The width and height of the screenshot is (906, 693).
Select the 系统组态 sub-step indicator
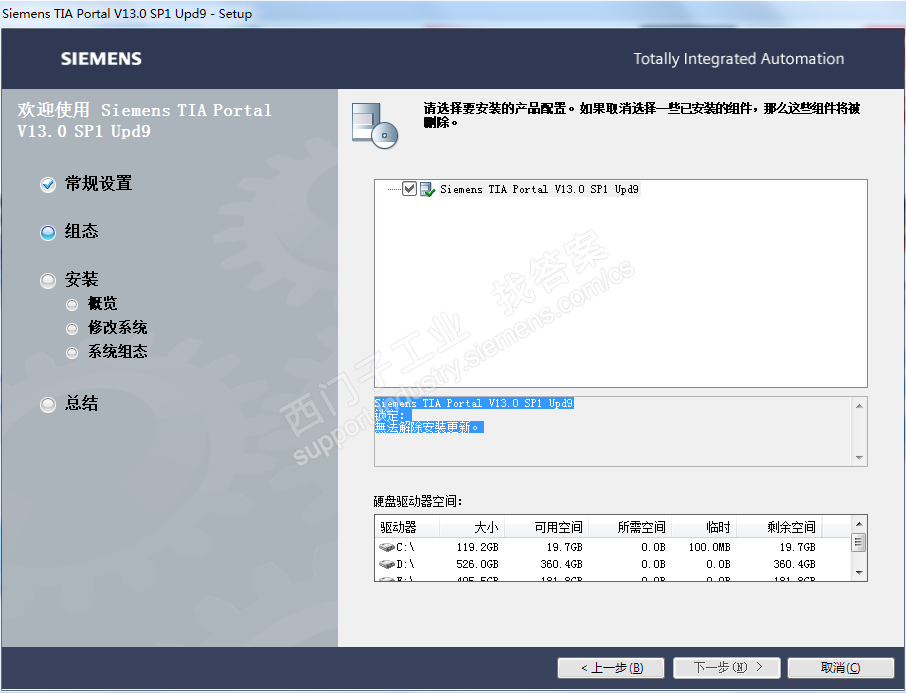coord(72,352)
